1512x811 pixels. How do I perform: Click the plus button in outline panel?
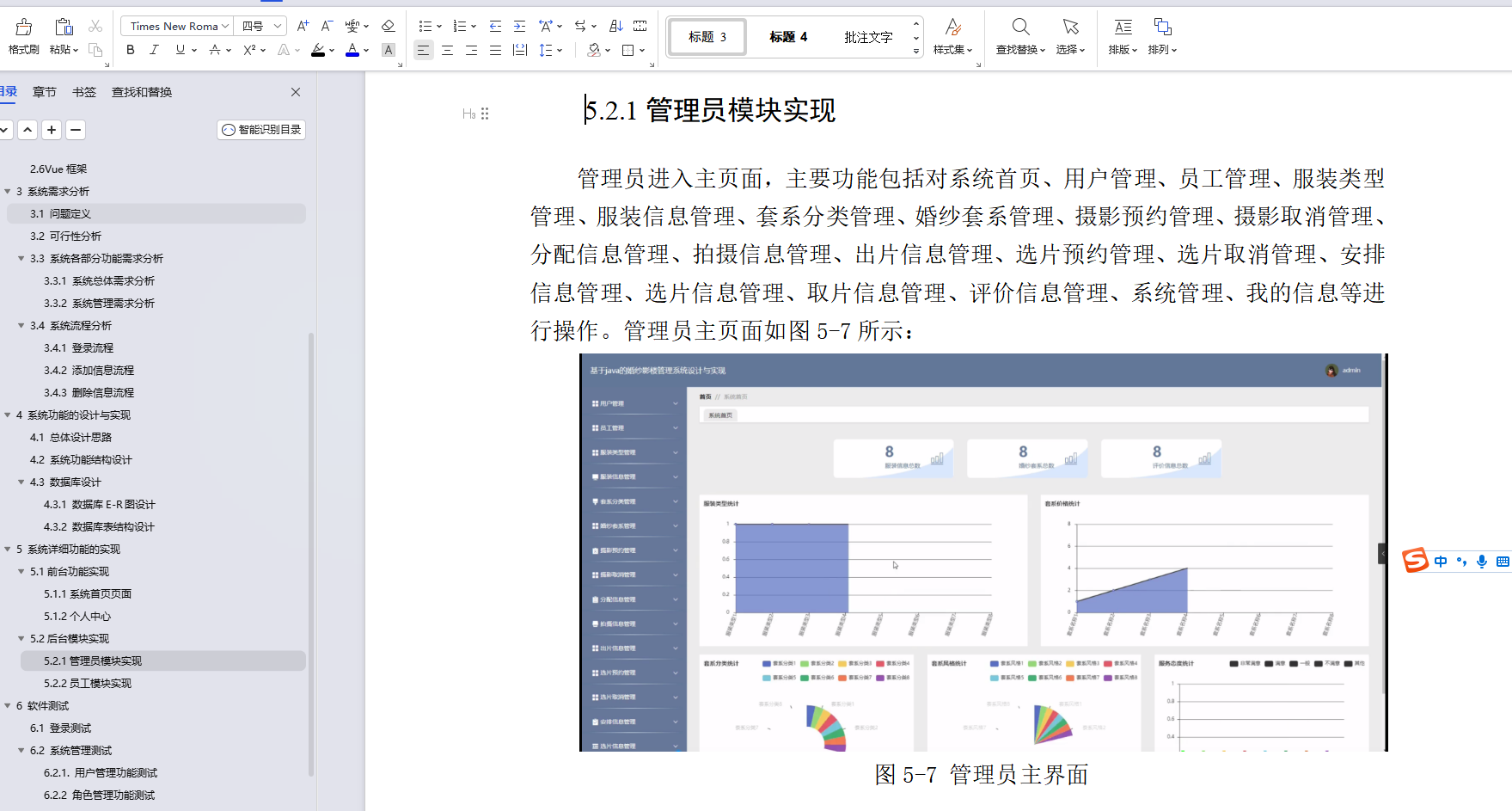[52, 130]
